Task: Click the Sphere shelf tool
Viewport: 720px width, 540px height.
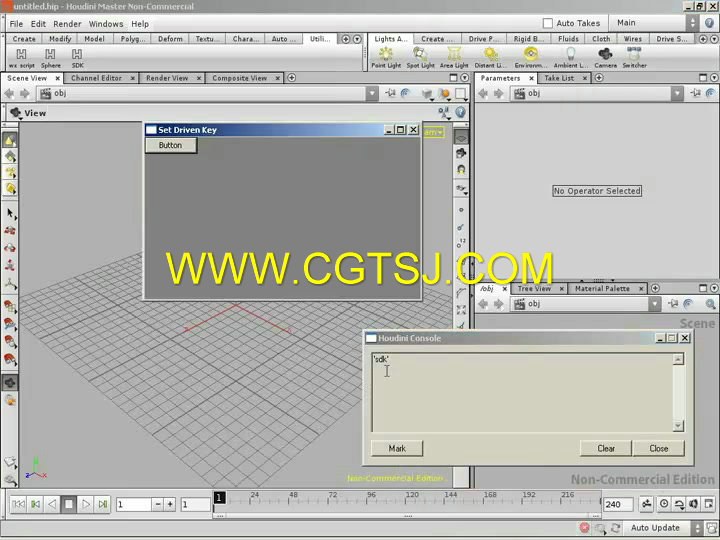Action: (51, 58)
